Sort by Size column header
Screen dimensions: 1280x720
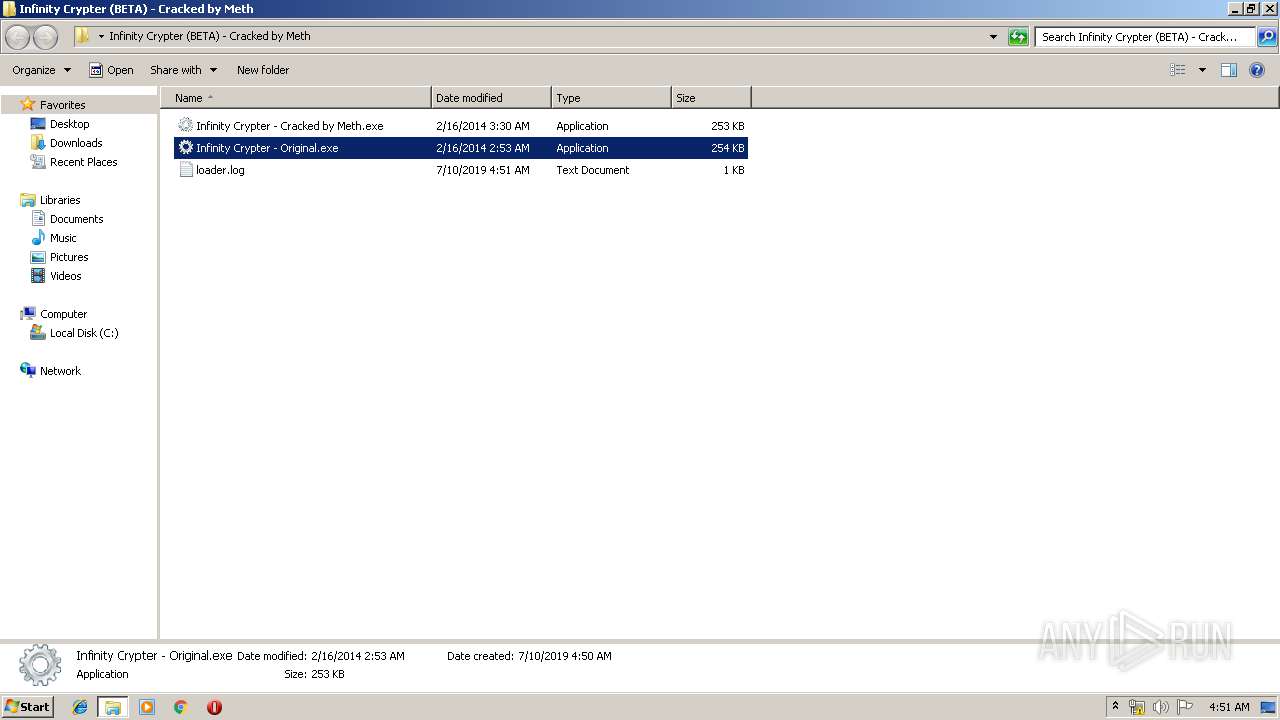click(711, 98)
